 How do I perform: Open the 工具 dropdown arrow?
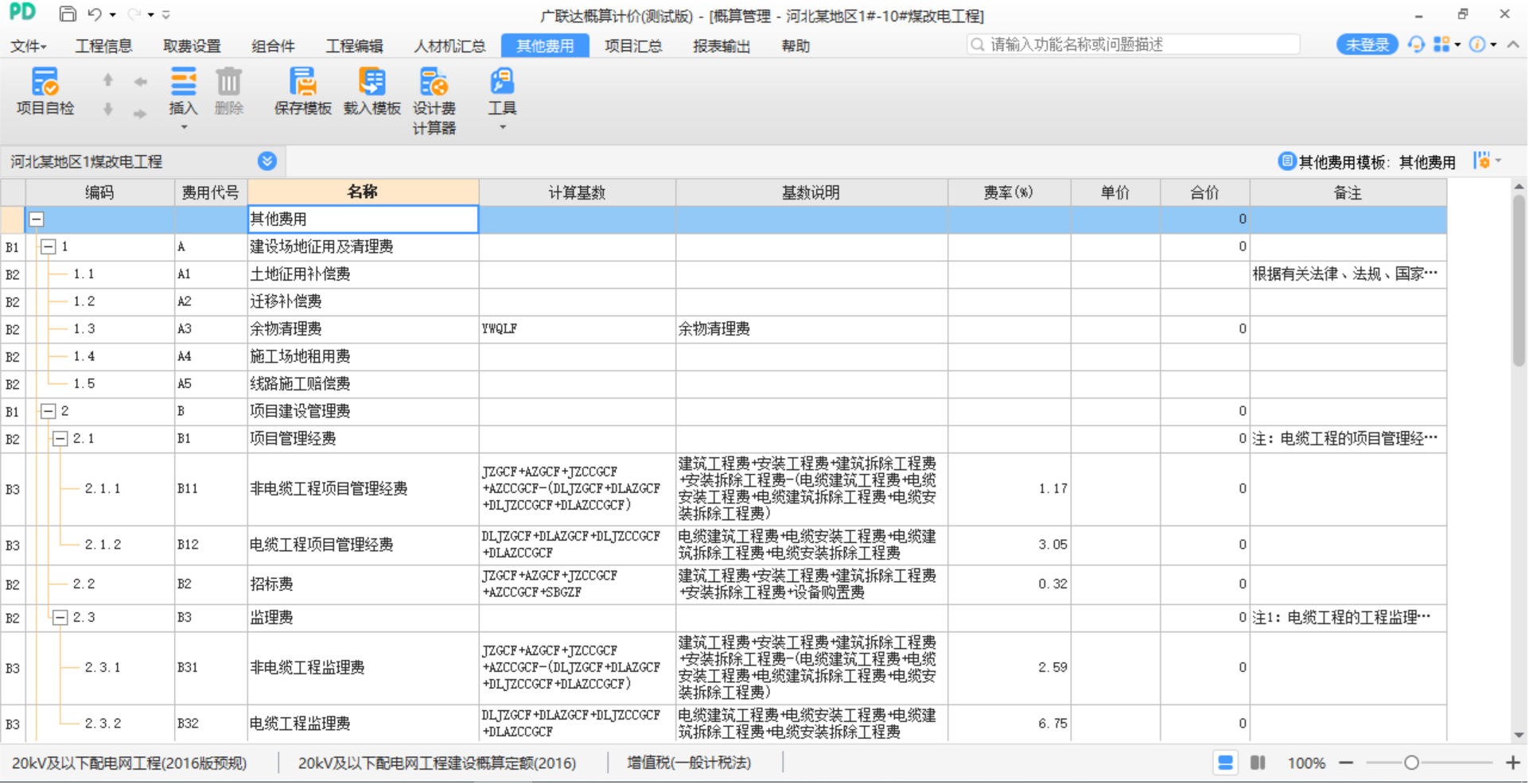coord(503,127)
